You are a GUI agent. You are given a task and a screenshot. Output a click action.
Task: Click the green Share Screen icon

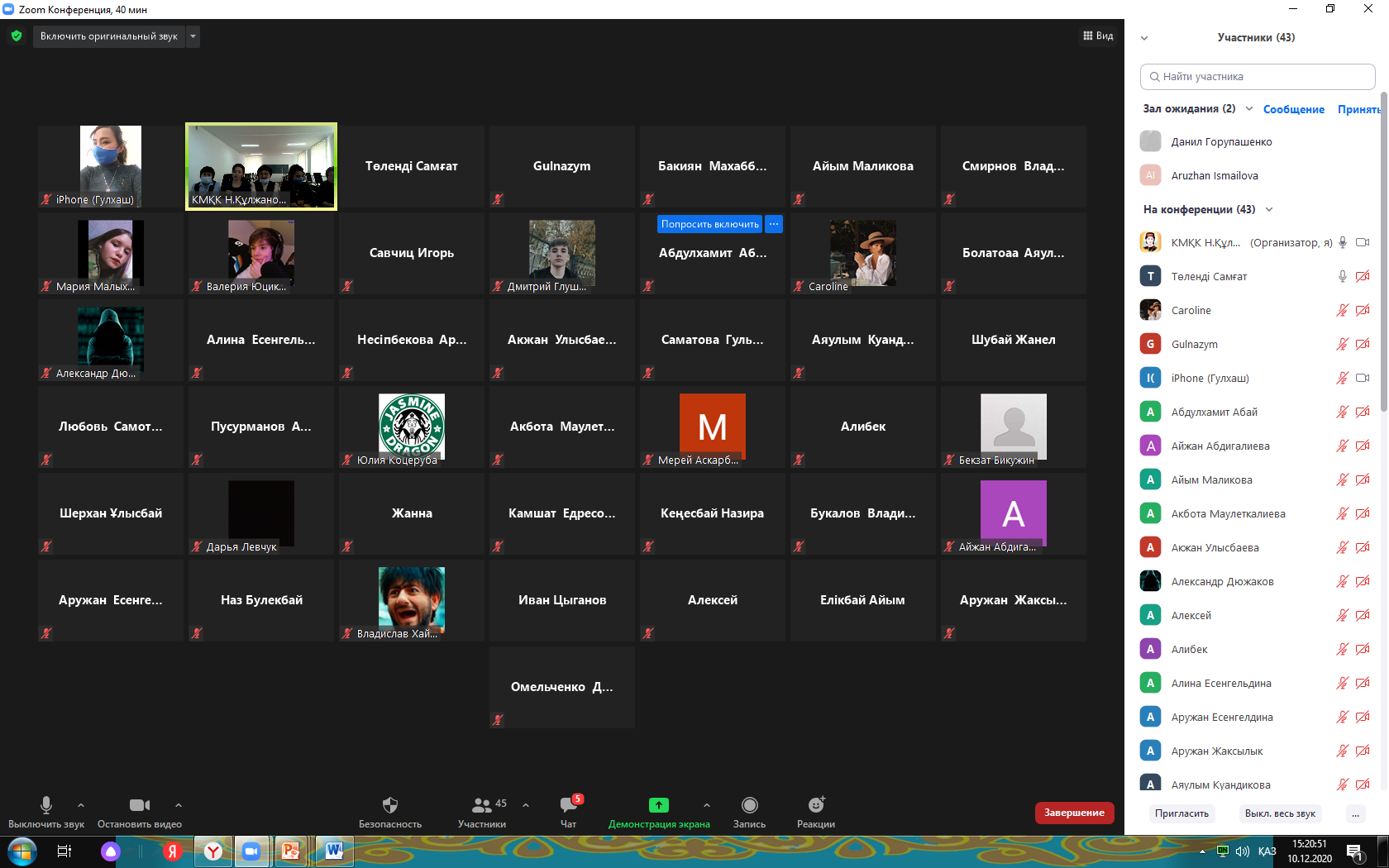coord(658,806)
